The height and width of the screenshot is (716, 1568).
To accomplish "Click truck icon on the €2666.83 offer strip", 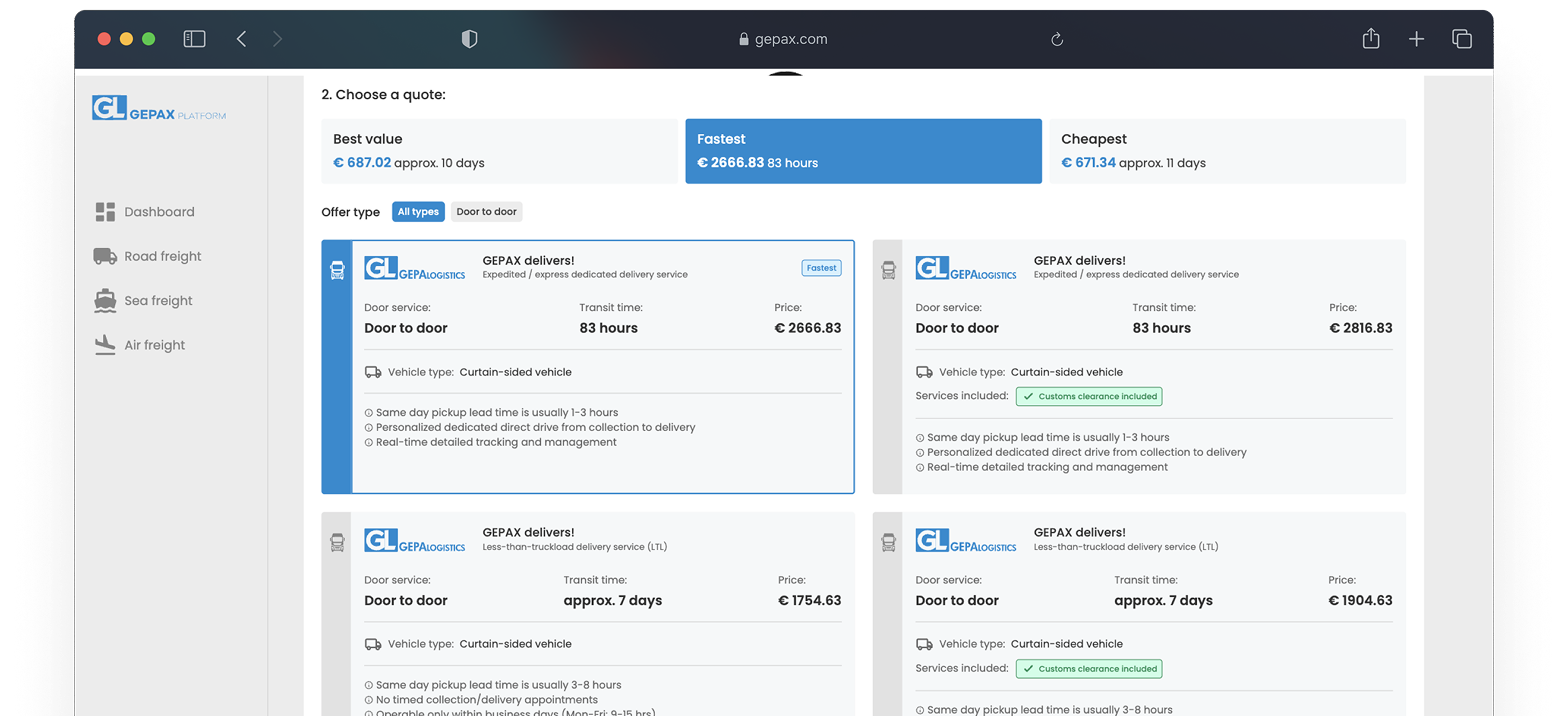I will [337, 270].
